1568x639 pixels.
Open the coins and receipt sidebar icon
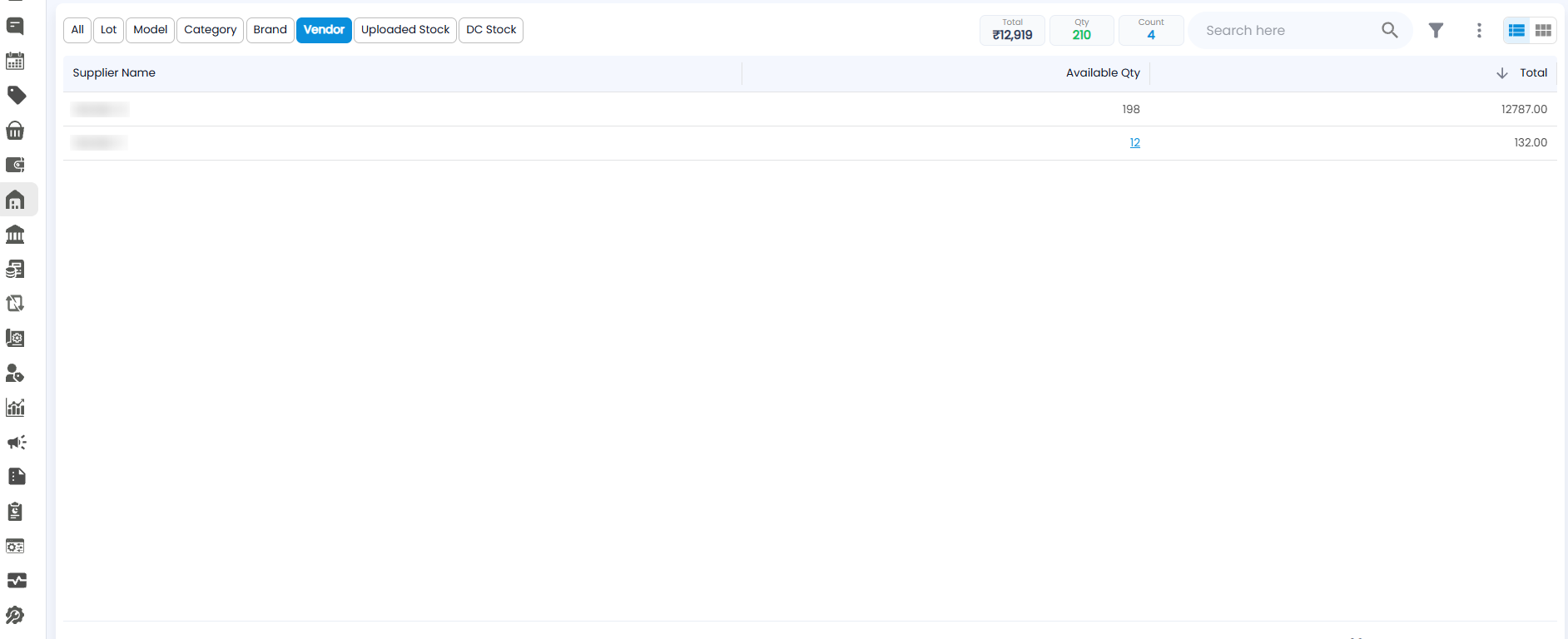pos(15,269)
